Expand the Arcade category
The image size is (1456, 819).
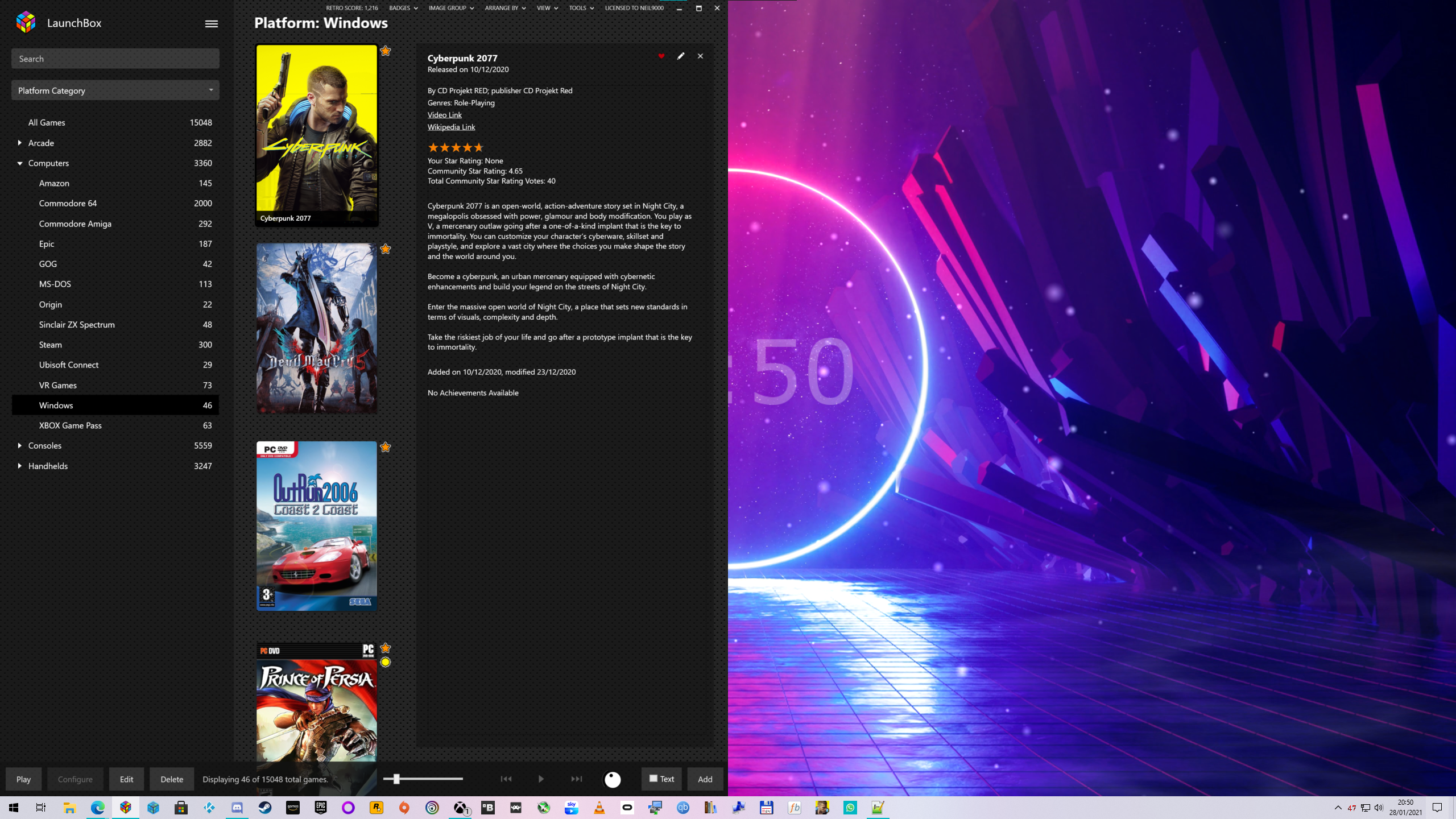[x=20, y=143]
